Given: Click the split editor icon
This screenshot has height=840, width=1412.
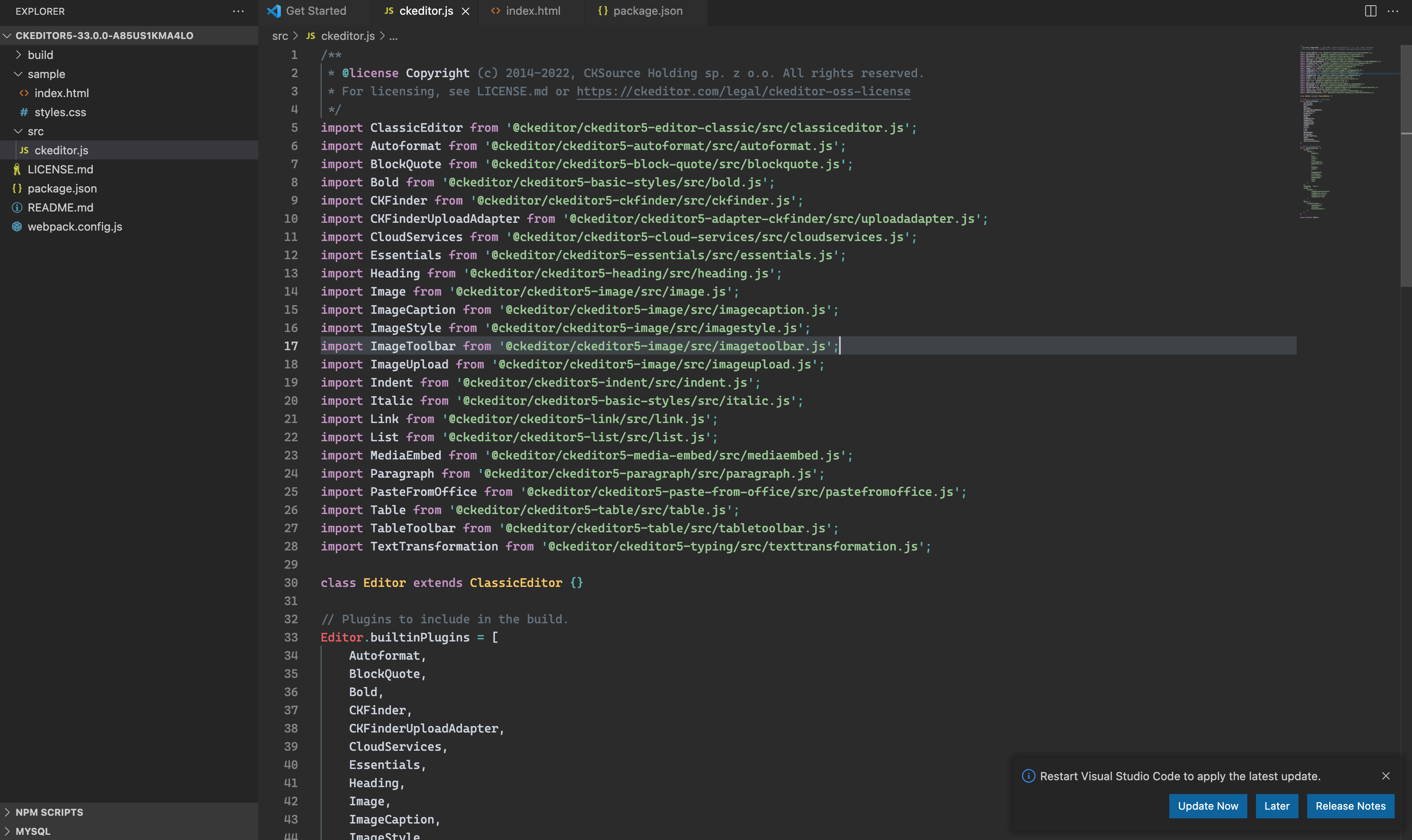Looking at the screenshot, I should click(1370, 11).
